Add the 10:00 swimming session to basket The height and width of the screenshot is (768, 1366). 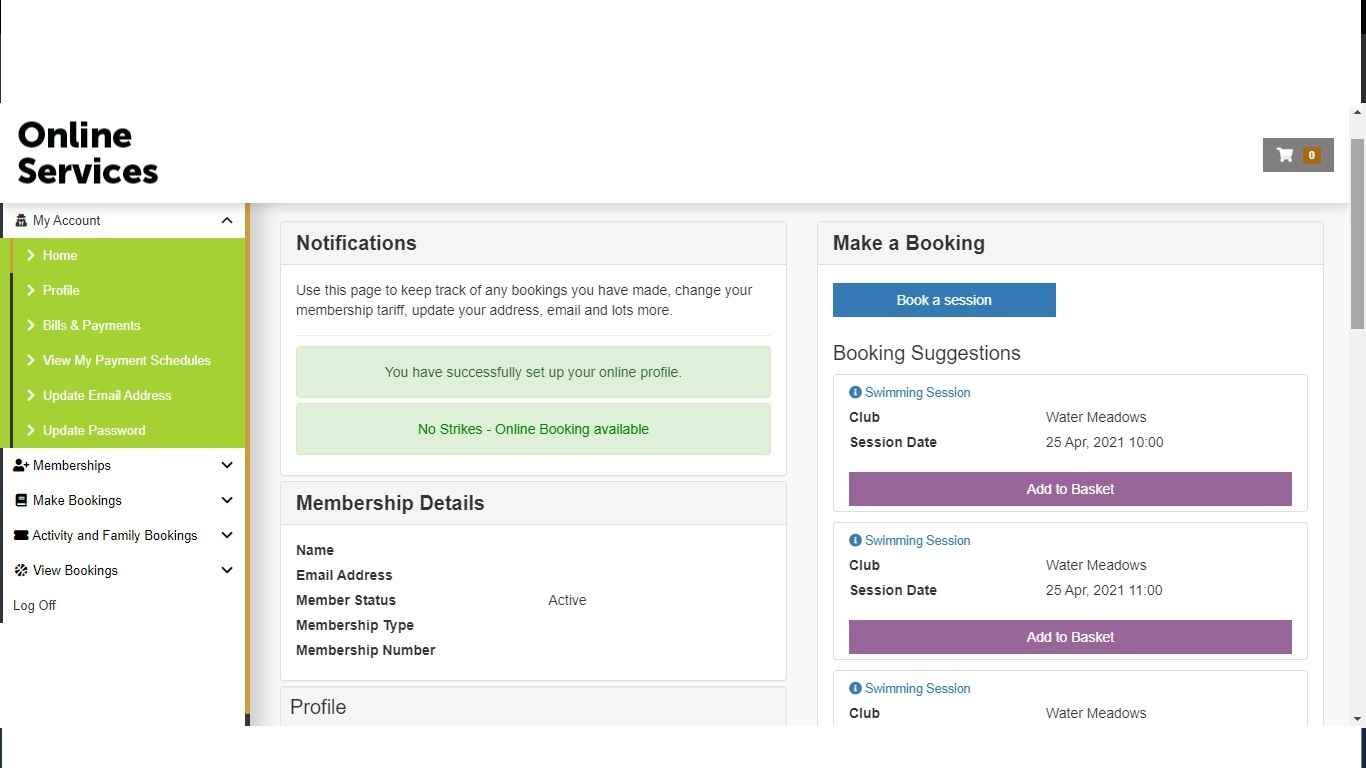tap(1070, 489)
